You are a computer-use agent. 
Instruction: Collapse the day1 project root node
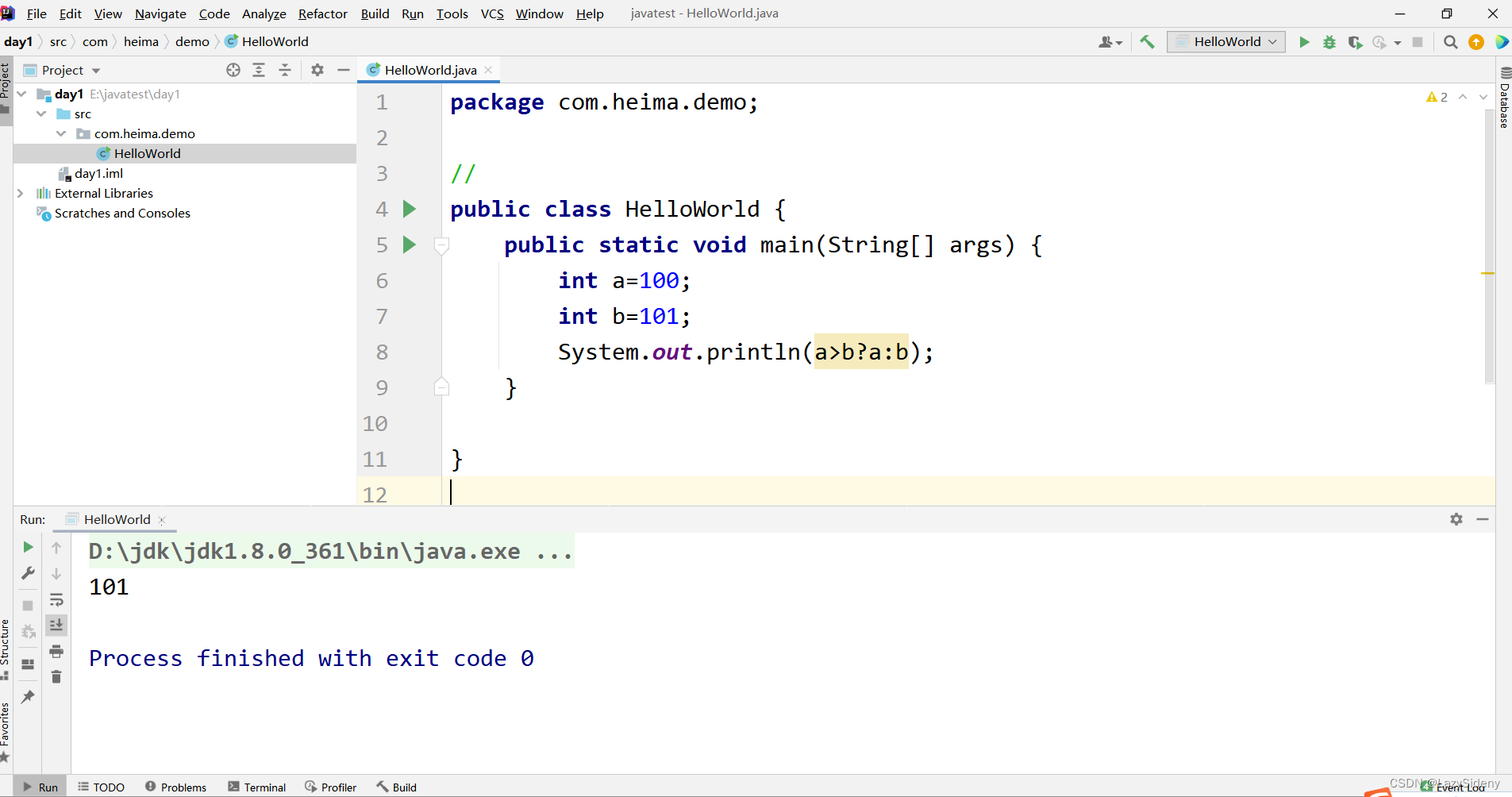22,94
